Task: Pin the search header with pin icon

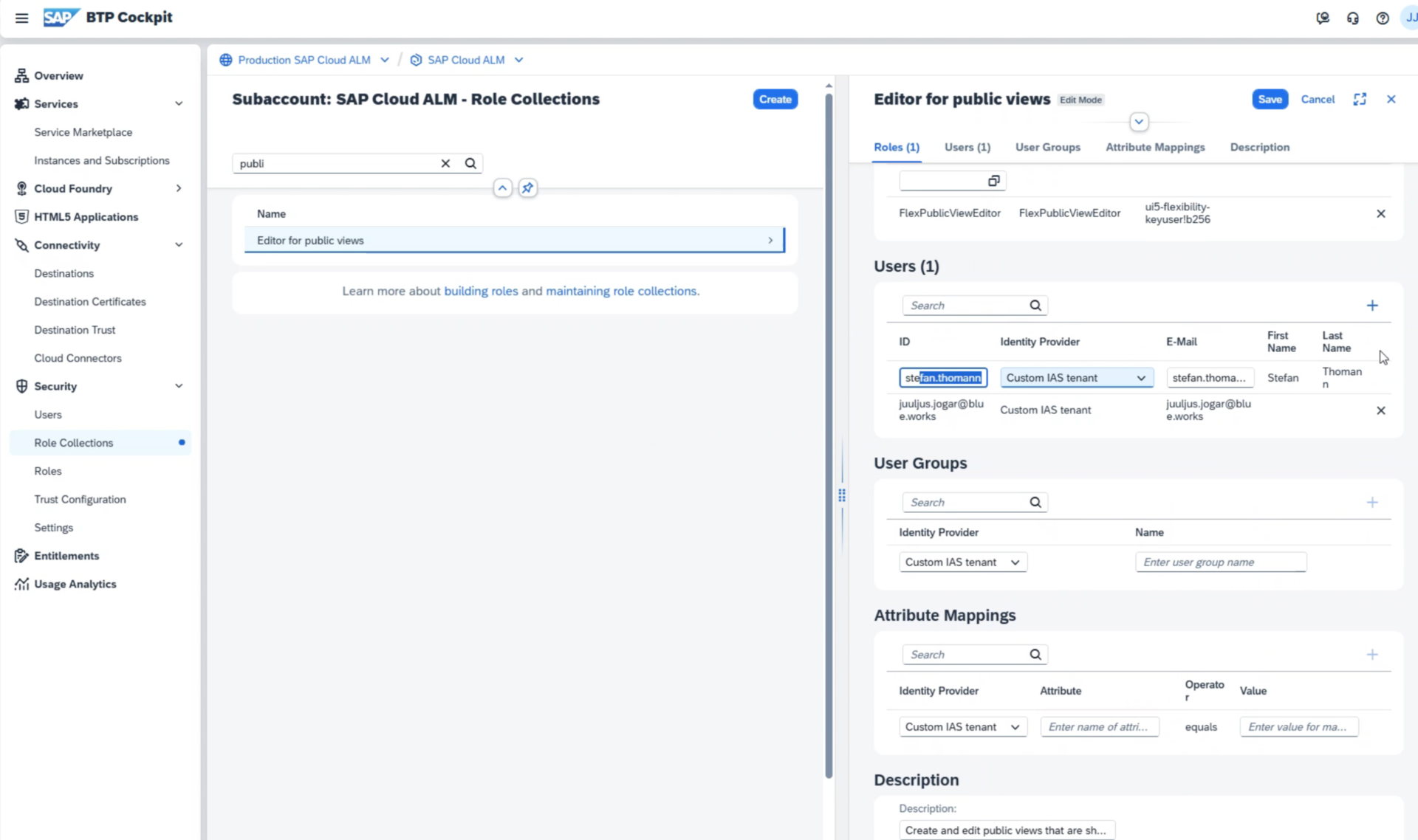Action: point(527,188)
